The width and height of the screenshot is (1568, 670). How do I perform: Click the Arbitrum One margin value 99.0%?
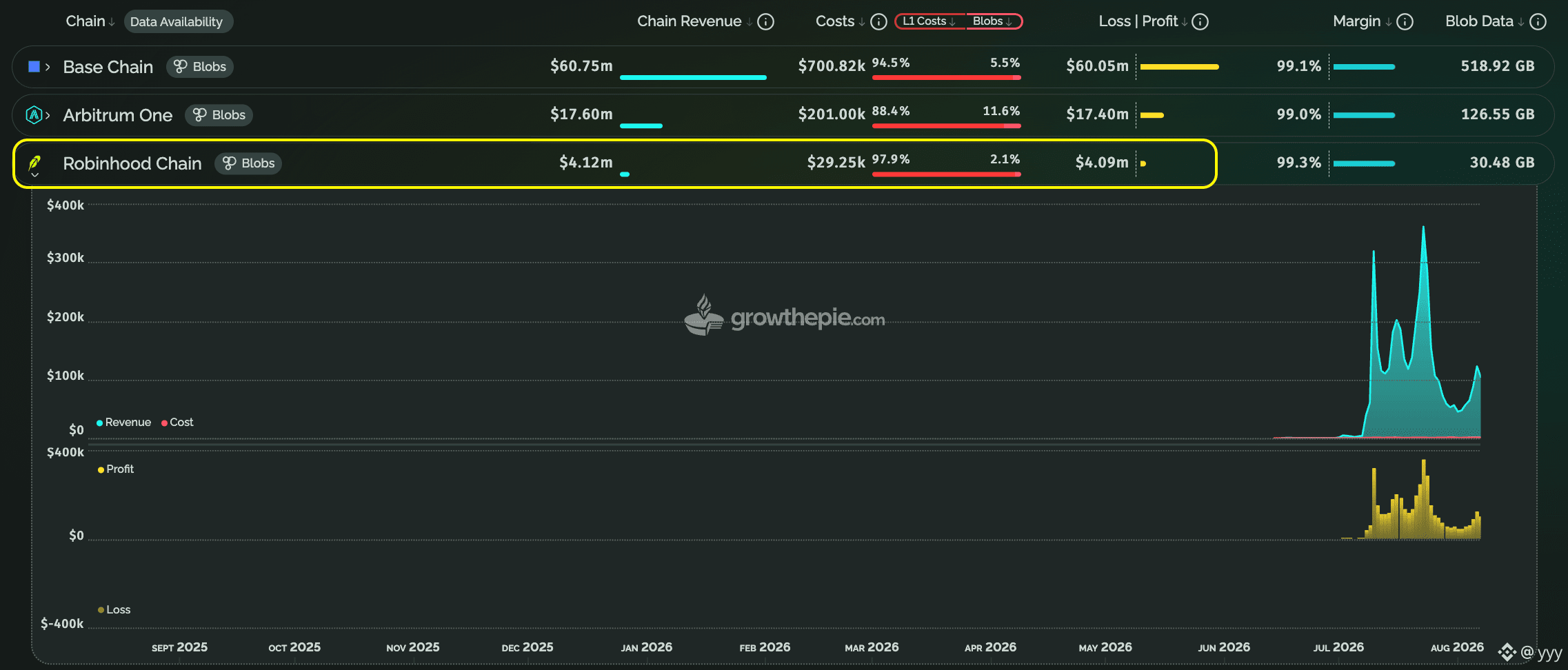pos(1299,114)
